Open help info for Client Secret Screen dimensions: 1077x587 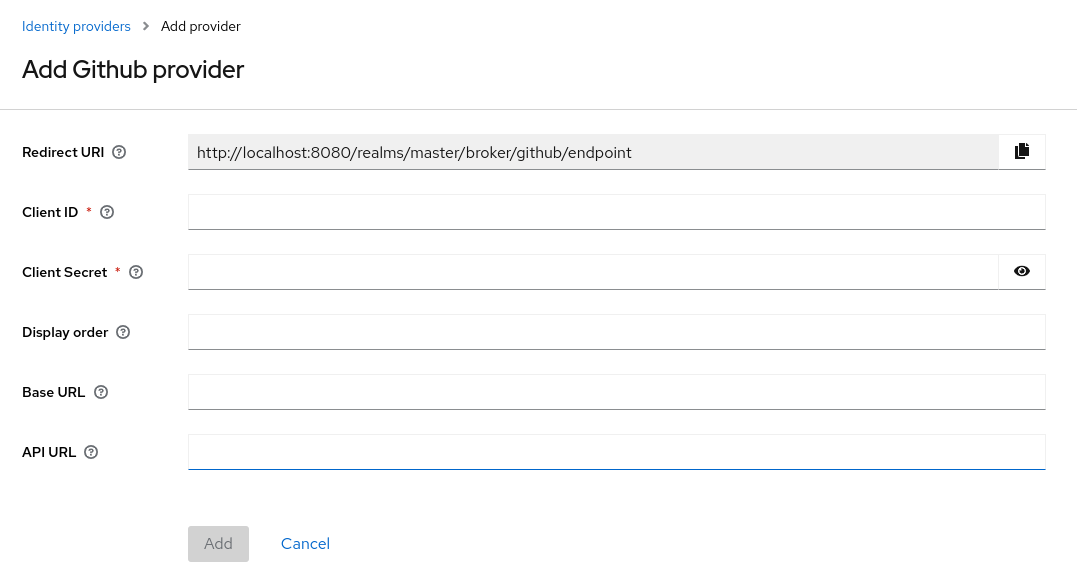click(x=135, y=271)
